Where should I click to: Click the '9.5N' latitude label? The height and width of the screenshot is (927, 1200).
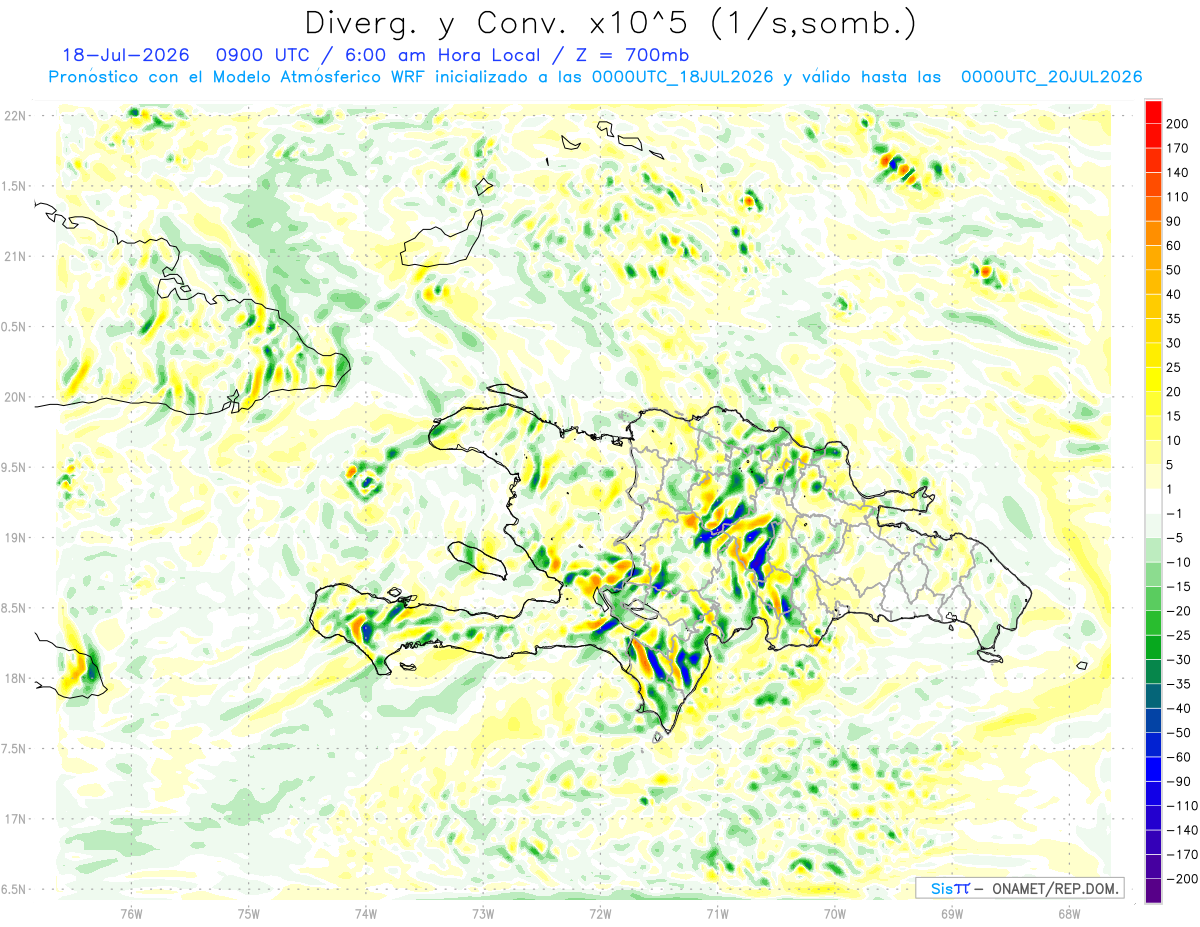[14, 467]
